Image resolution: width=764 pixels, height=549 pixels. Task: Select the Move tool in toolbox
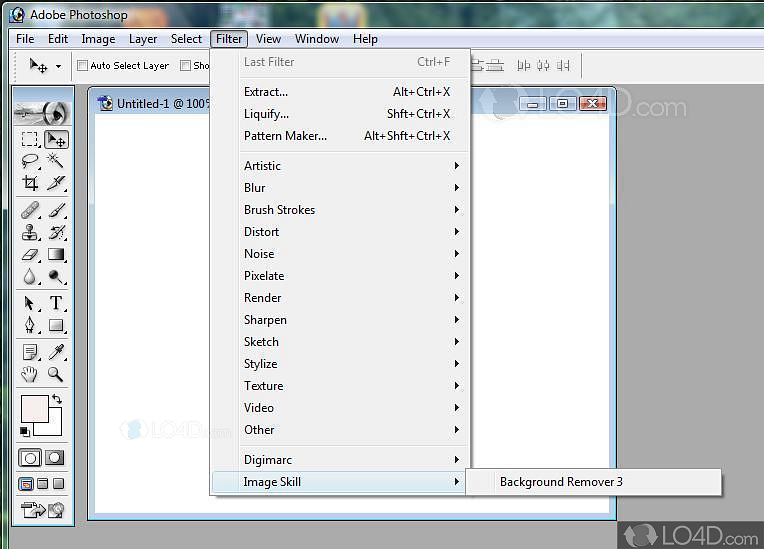[x=57, y=139]
